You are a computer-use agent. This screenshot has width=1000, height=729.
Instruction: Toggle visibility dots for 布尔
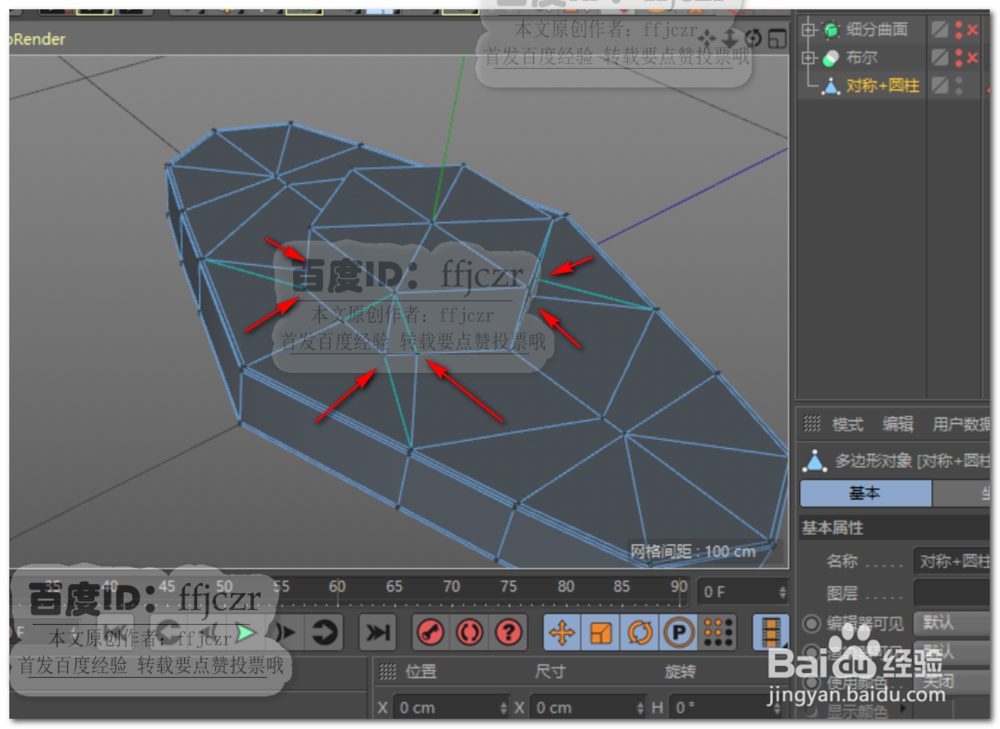point(959,58)
